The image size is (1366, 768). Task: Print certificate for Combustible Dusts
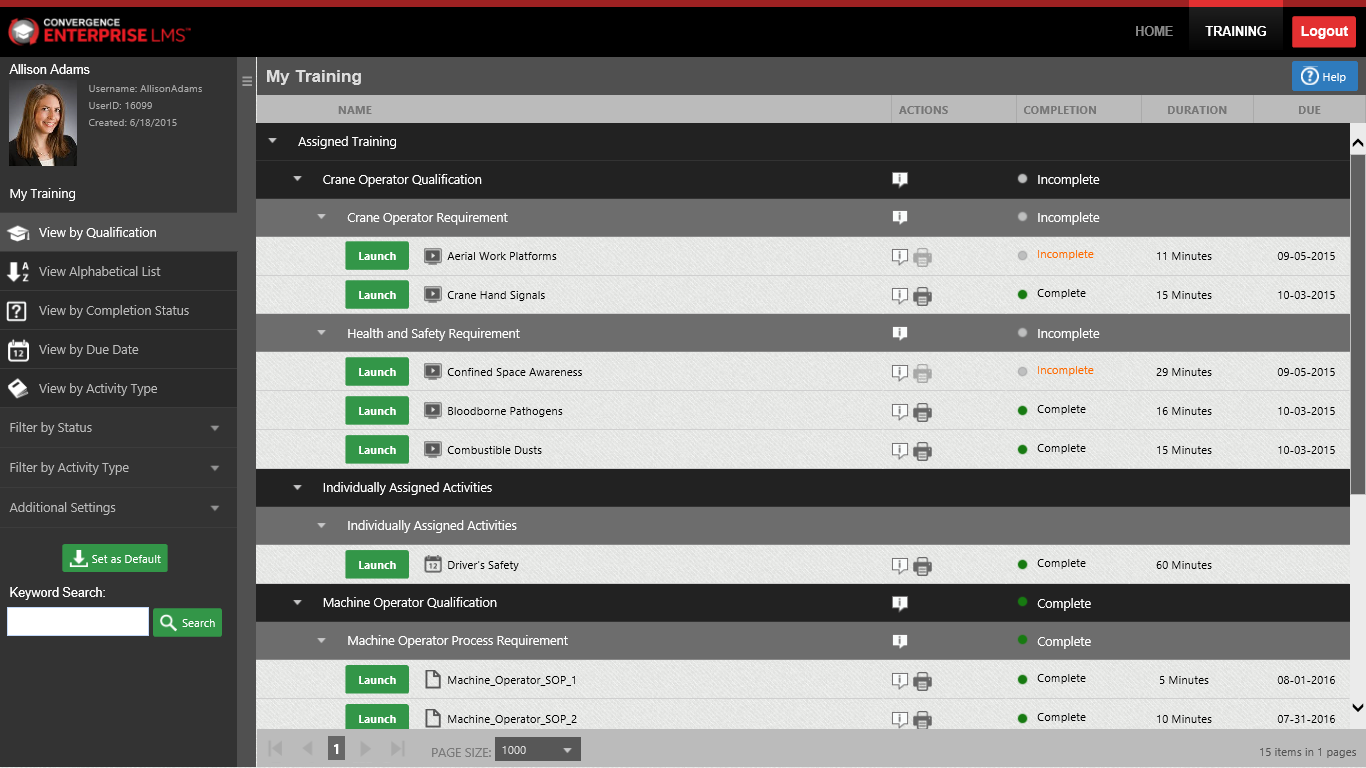pos(923,451)
